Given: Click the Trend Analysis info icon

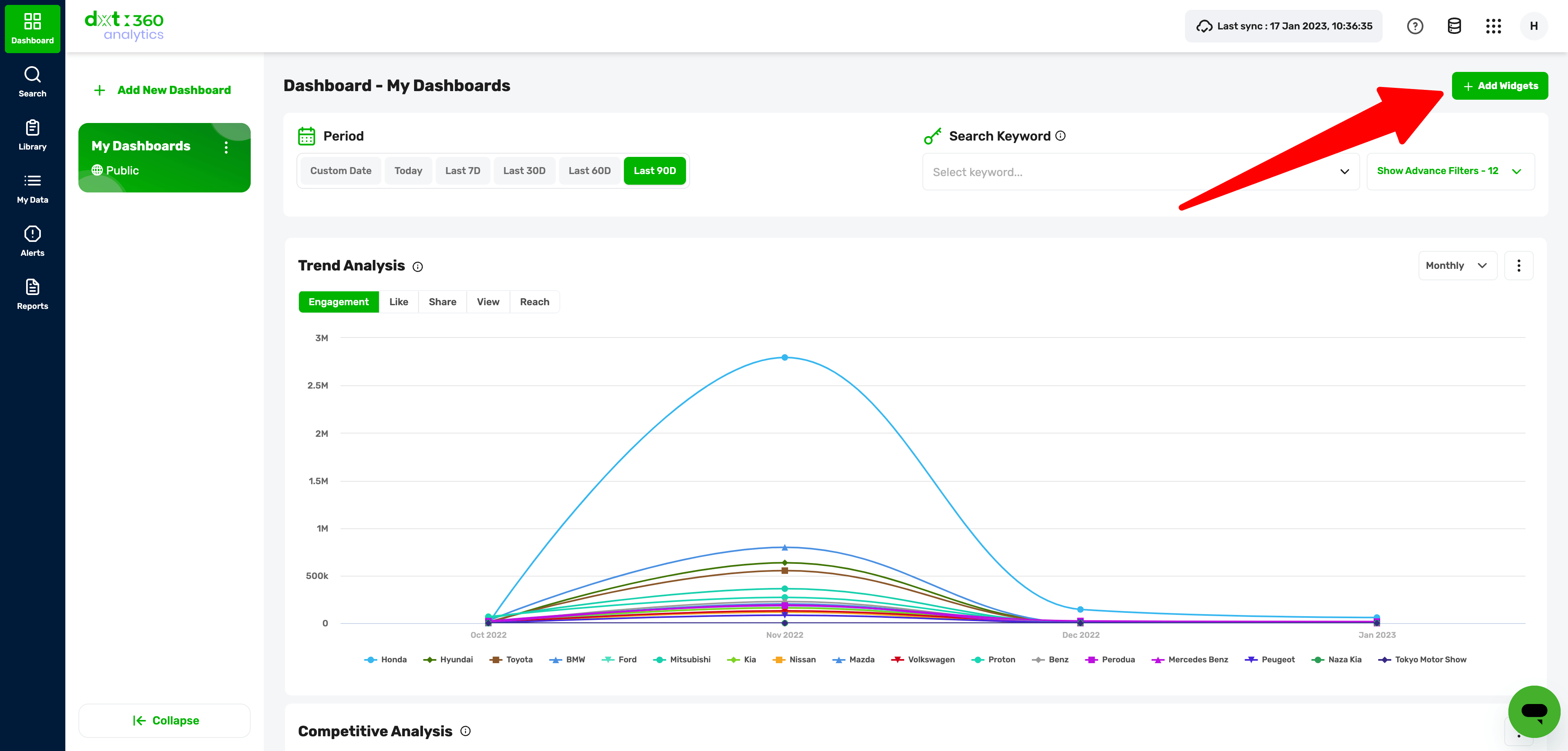Looking at the screenshot, I should pyautogui.click(x=418, y=267).
